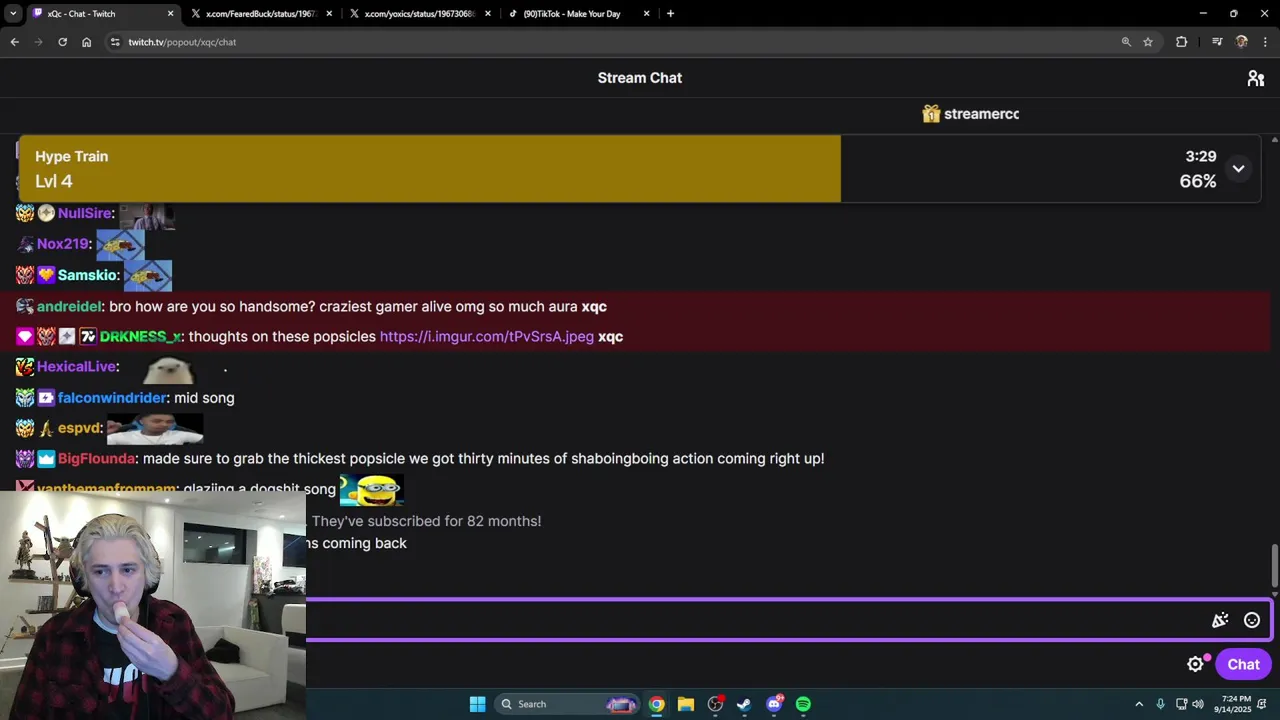1280x720 pixels.
Task: Click the microphone icon in system tray
Action: 1160,704
